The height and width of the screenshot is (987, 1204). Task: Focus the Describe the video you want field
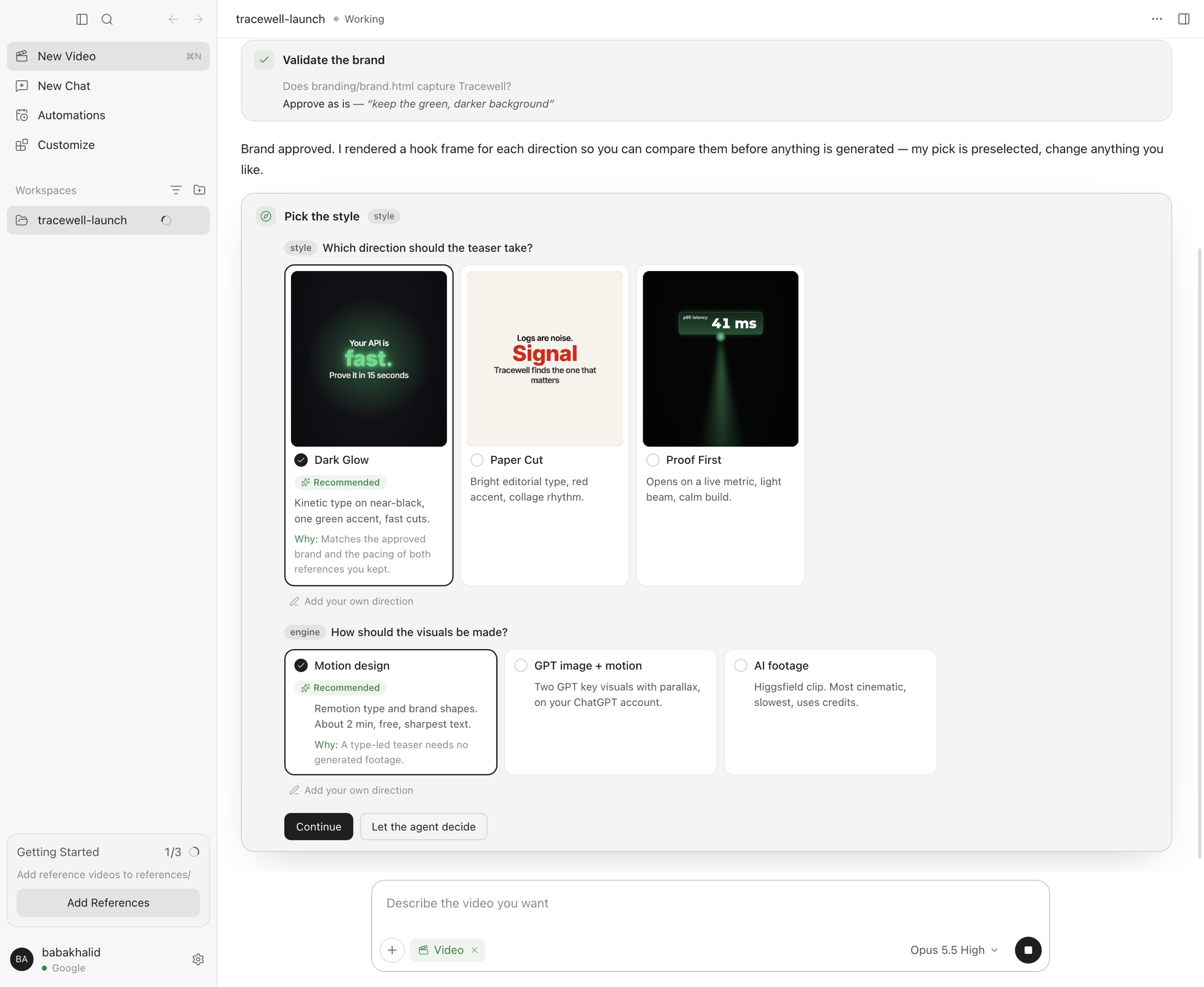click(710, 903)
